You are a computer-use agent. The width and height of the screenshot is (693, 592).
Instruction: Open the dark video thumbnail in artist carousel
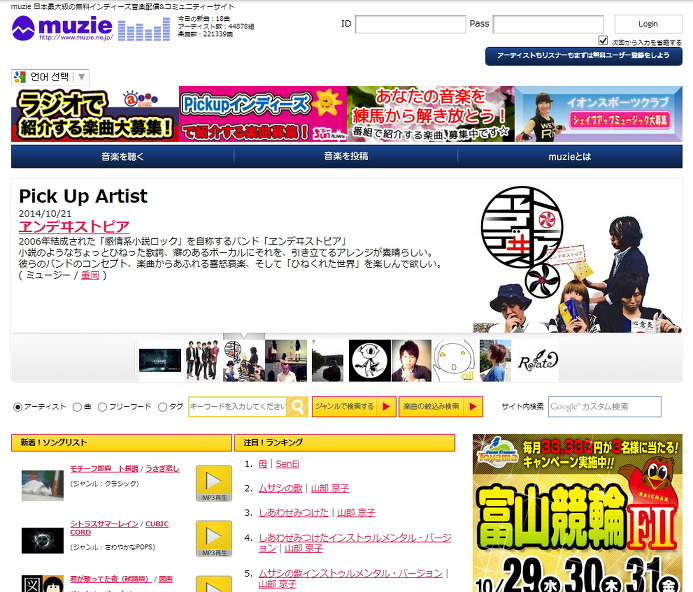pyautogui.click(x=160, y=360)
